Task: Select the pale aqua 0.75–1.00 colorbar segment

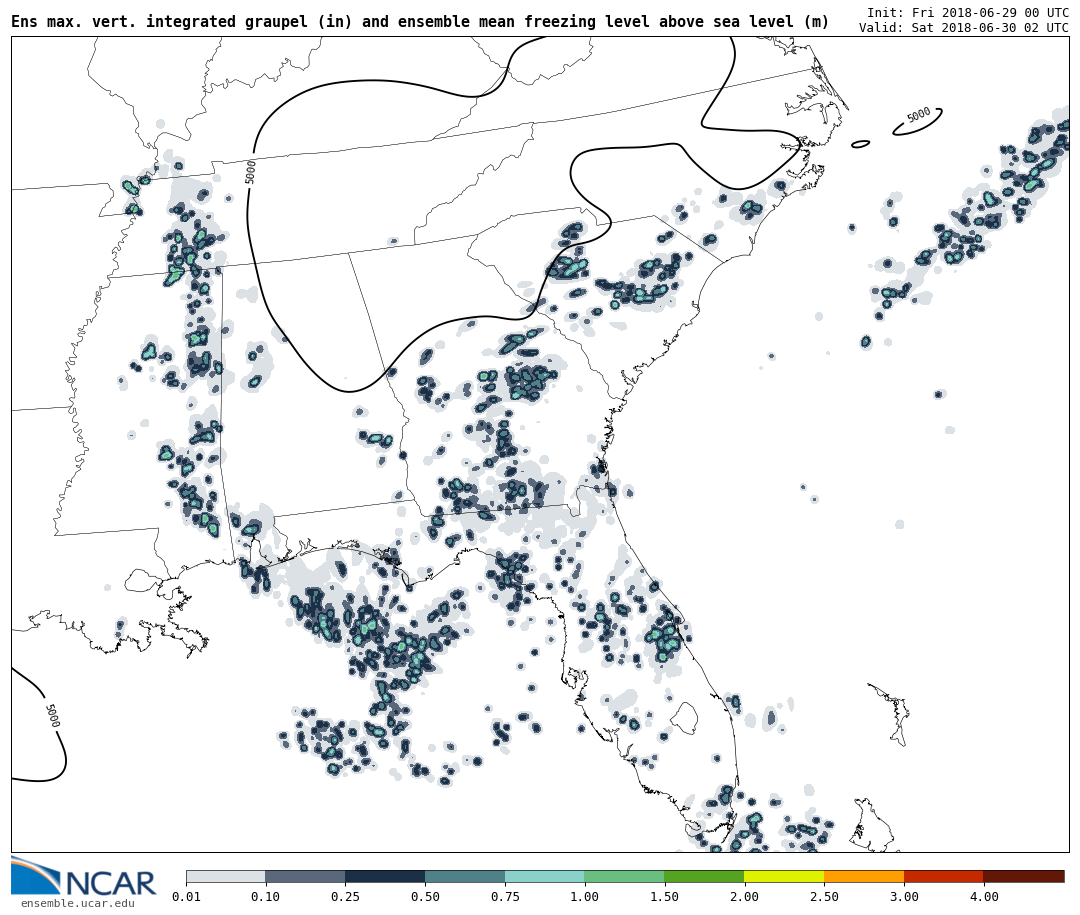Action: coord(544,876)
